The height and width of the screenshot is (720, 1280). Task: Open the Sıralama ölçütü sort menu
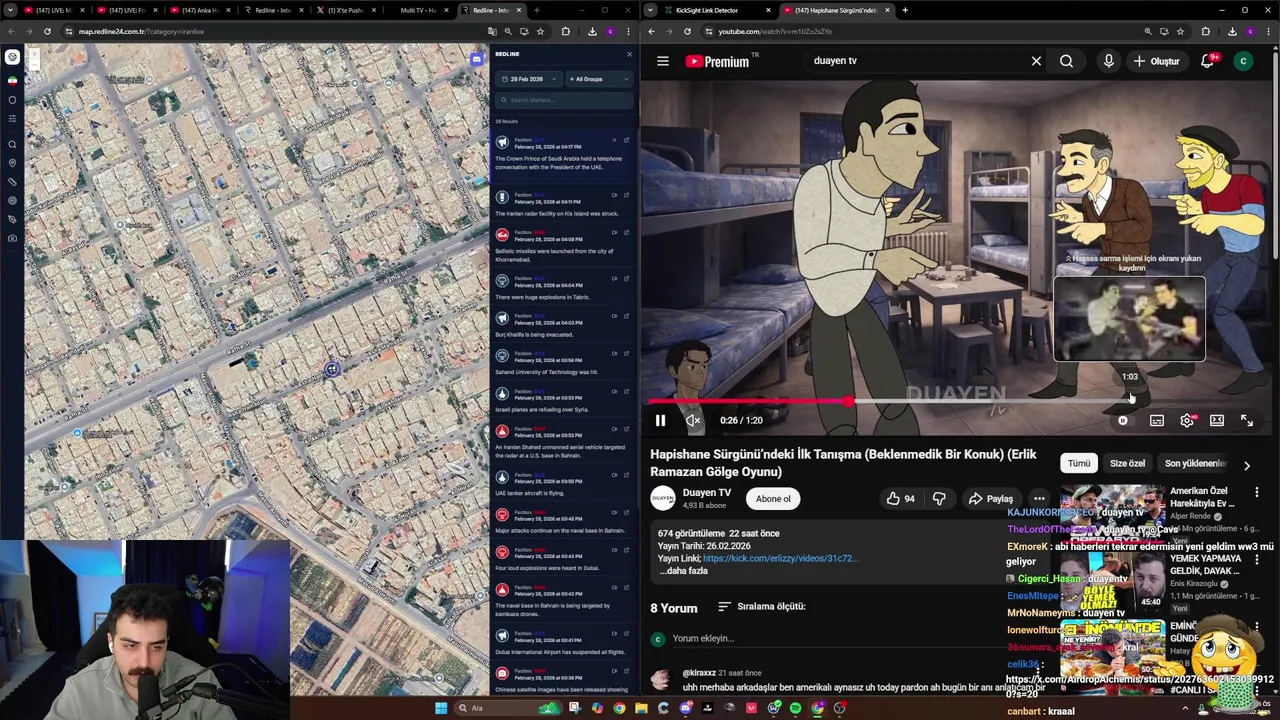[762, 606]
